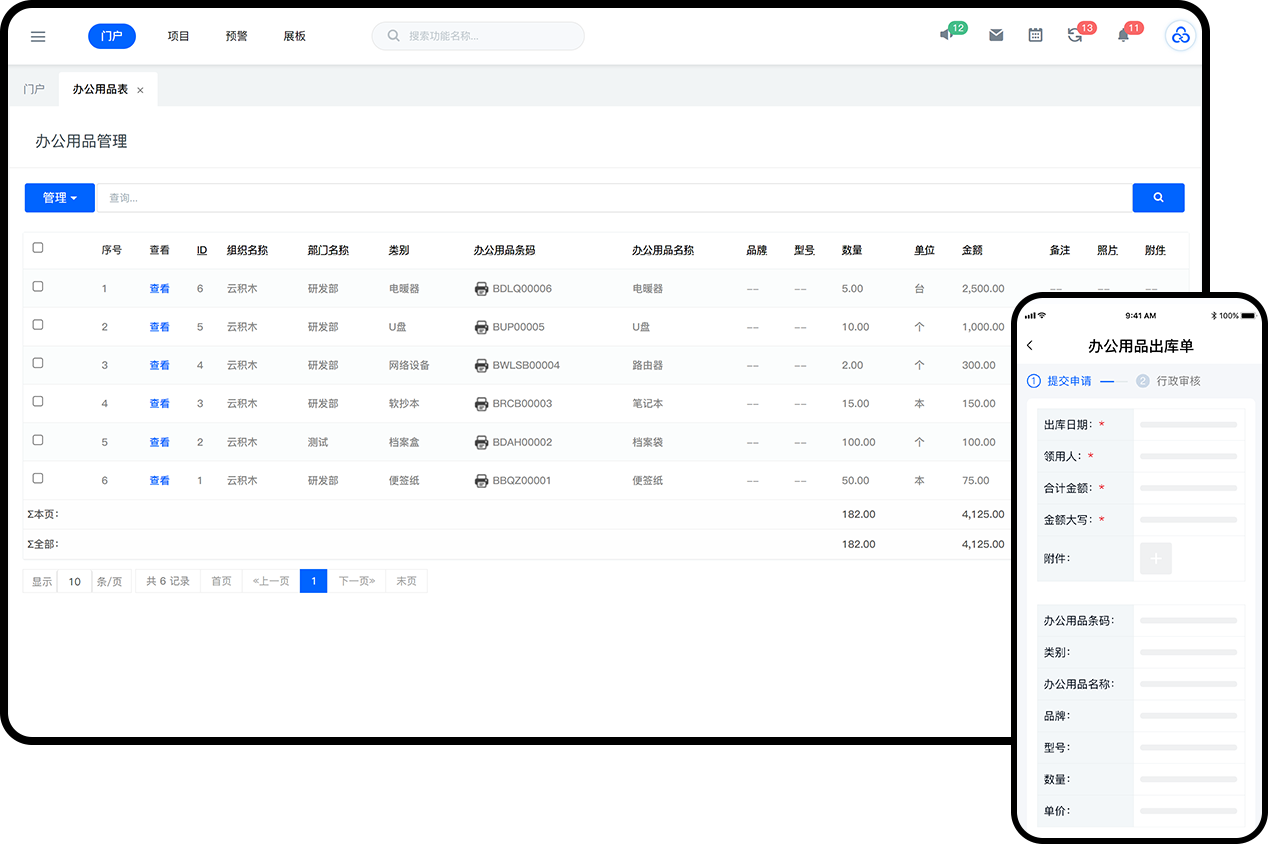Click the refresh sync icon
The image size is (1268, 844).
click(x=1075, y=35)
